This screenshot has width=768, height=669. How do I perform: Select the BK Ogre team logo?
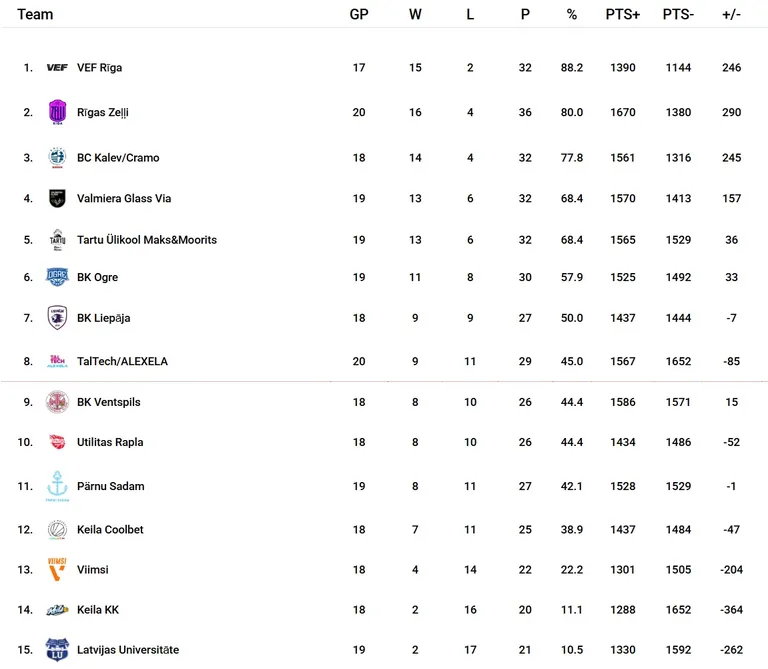[x=57, y=277]
